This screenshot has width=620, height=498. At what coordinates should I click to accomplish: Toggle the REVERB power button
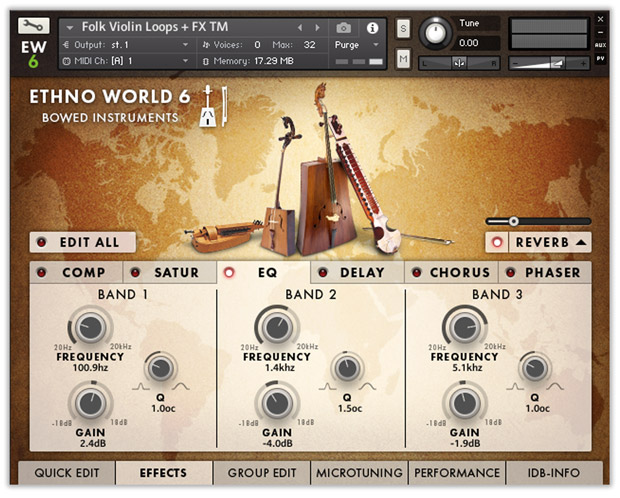click(x=497, y=242)
